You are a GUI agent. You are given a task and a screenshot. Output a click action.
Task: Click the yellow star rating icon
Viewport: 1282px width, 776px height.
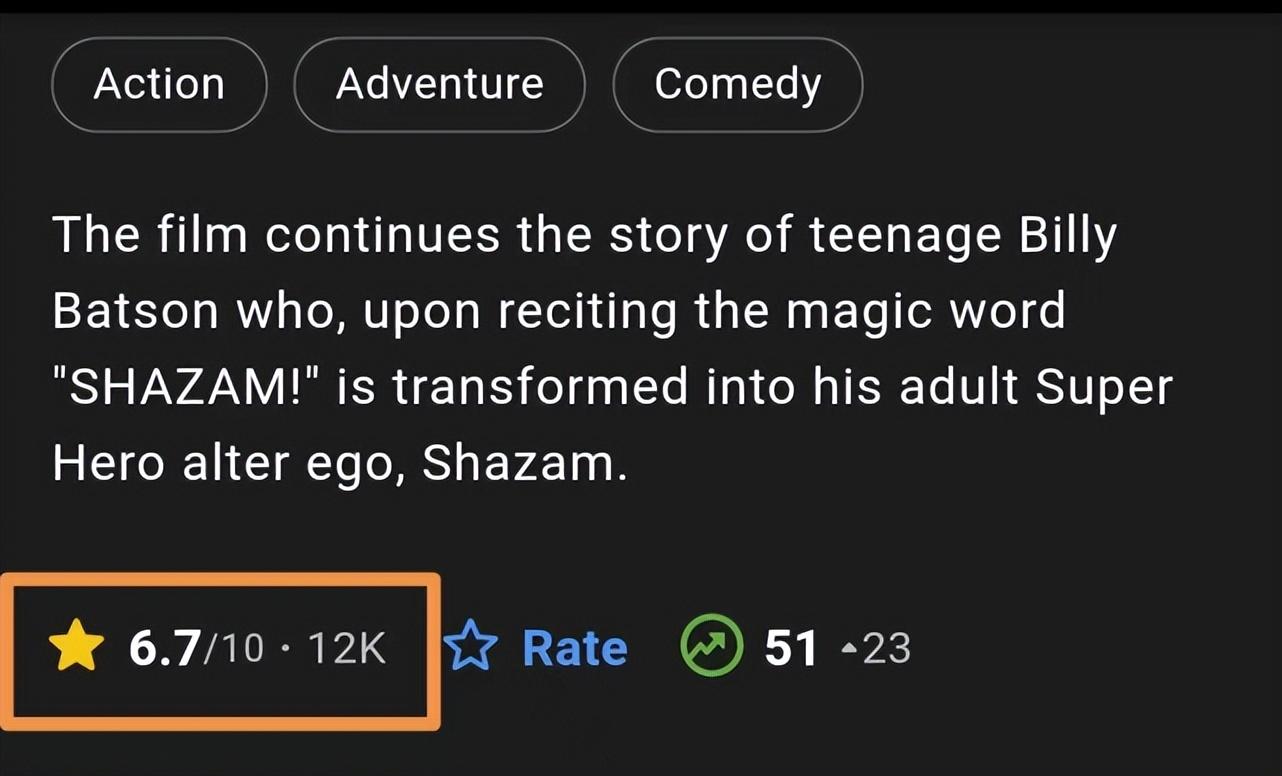(76, 647)
